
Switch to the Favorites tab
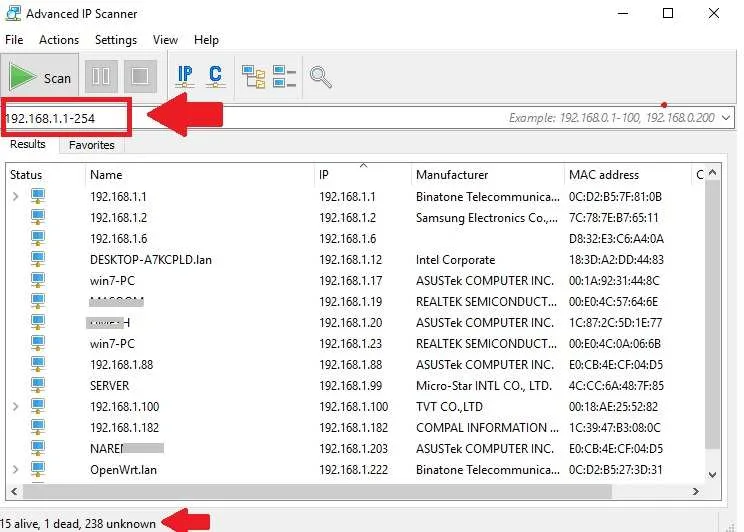click(91, 145)
